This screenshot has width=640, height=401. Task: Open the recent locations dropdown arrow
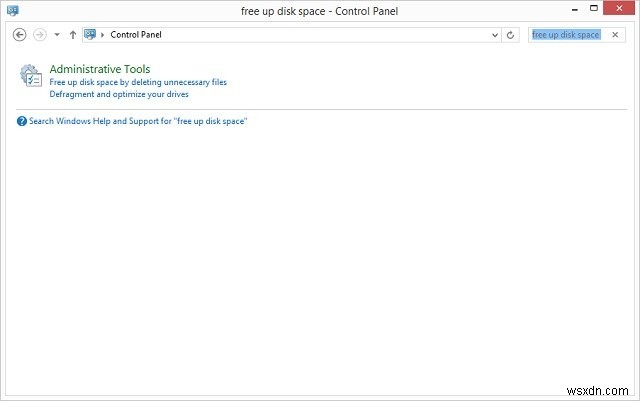(57, 34)
